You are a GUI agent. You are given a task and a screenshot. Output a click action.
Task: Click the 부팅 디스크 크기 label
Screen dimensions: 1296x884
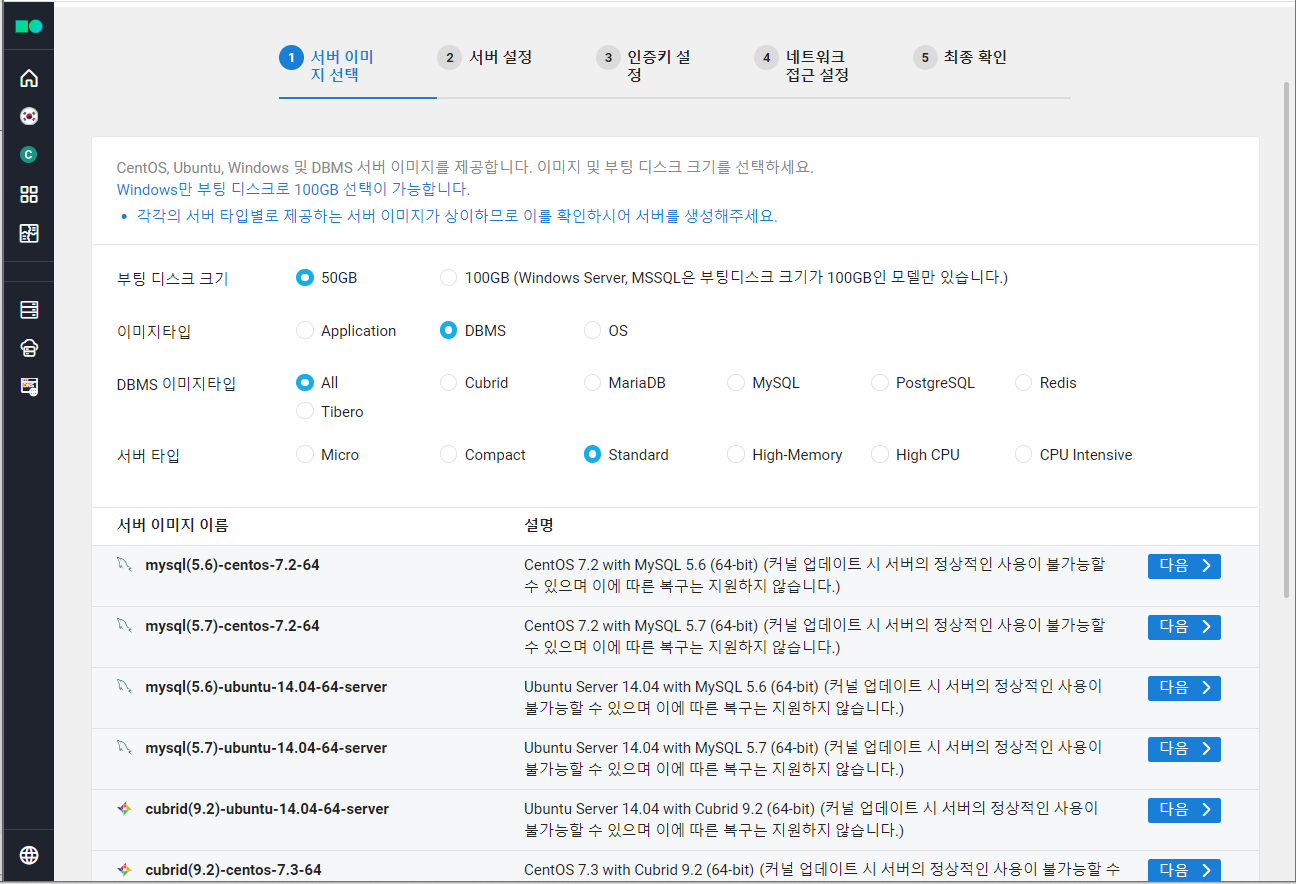point(172,279)
